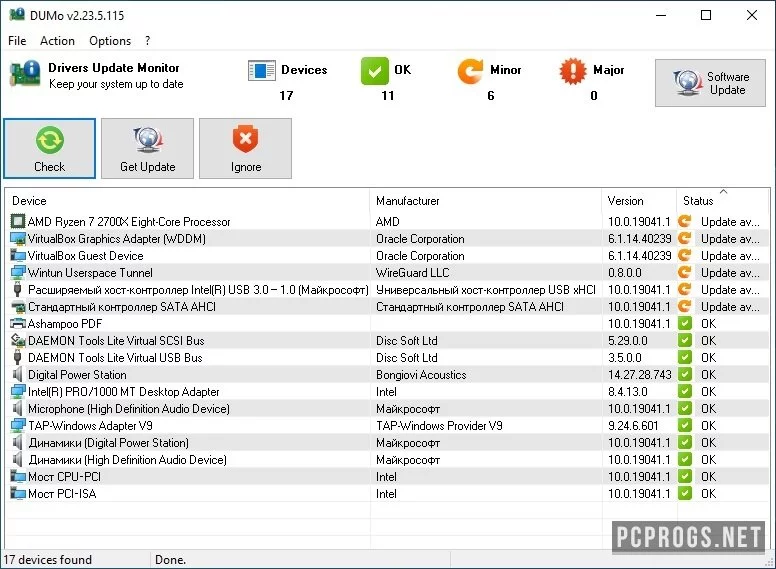Select Динамики (Digital Power Station) row
Image resolution: width=776 pixels, height=569 pixels.
click(388, 442)
